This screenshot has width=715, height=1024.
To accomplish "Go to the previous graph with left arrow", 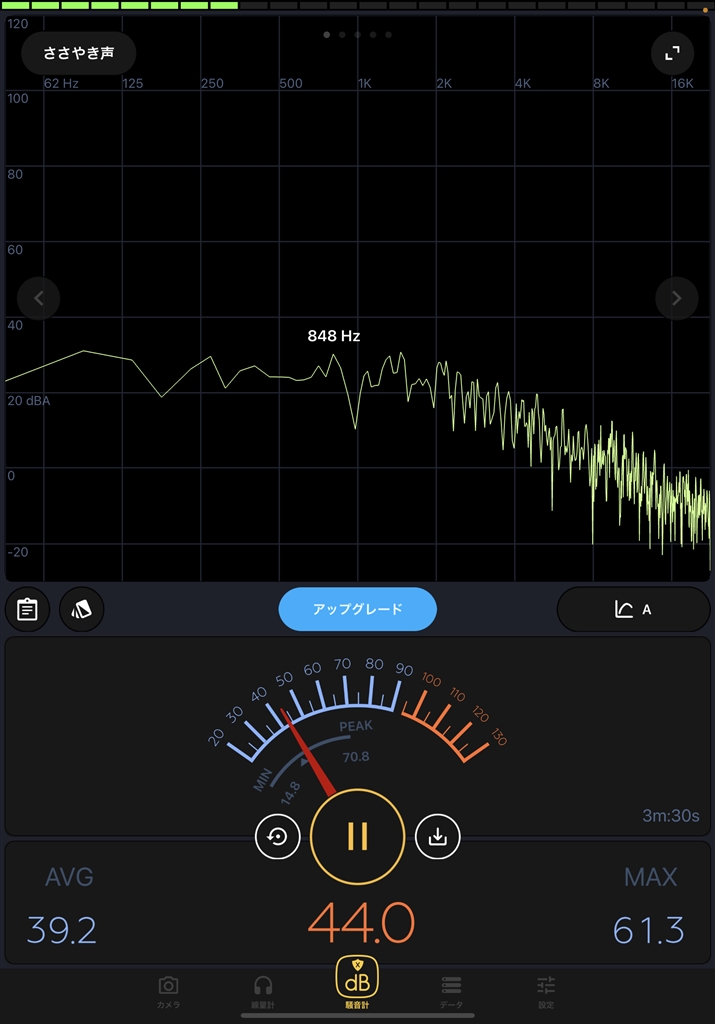I will click(x=39, y=298).
